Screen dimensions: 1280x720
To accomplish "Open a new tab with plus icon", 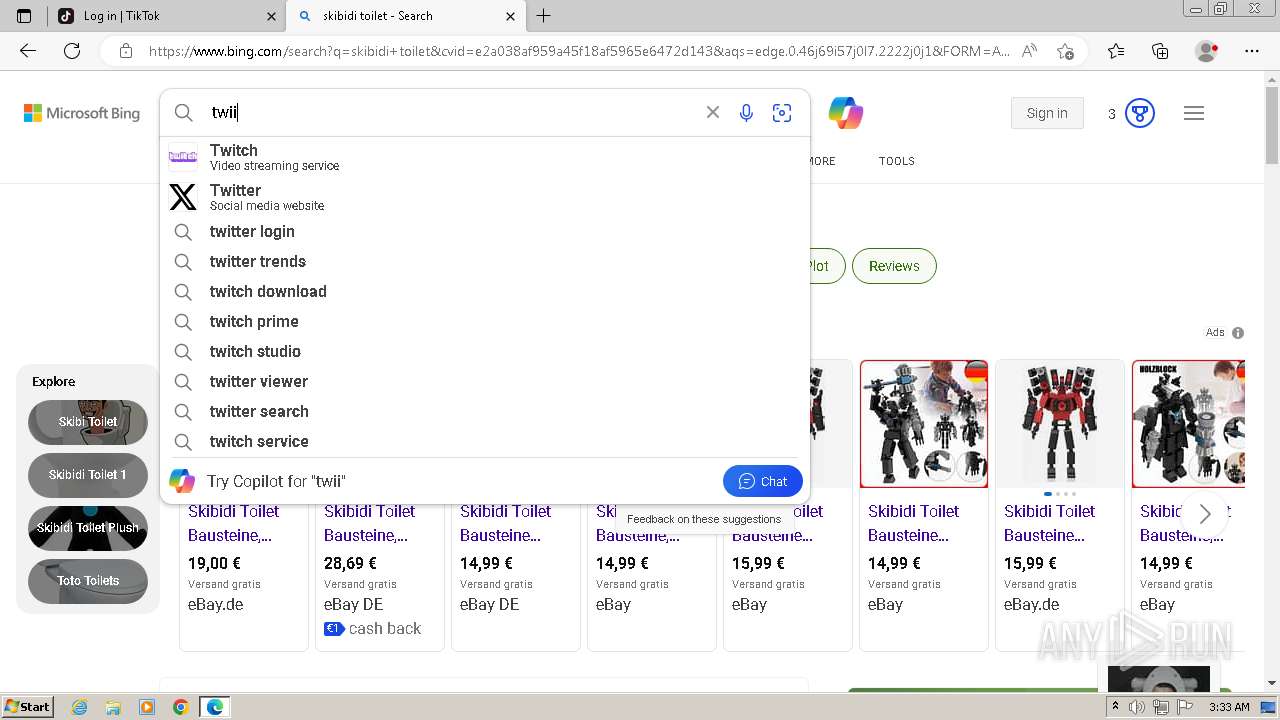I will 544,16.
